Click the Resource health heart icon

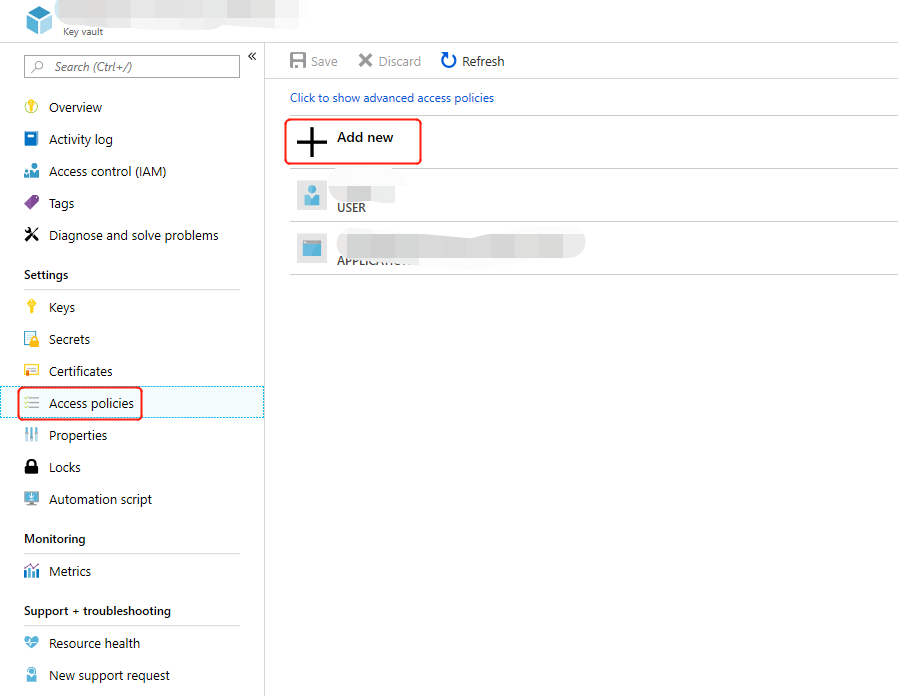coord(31,642)
